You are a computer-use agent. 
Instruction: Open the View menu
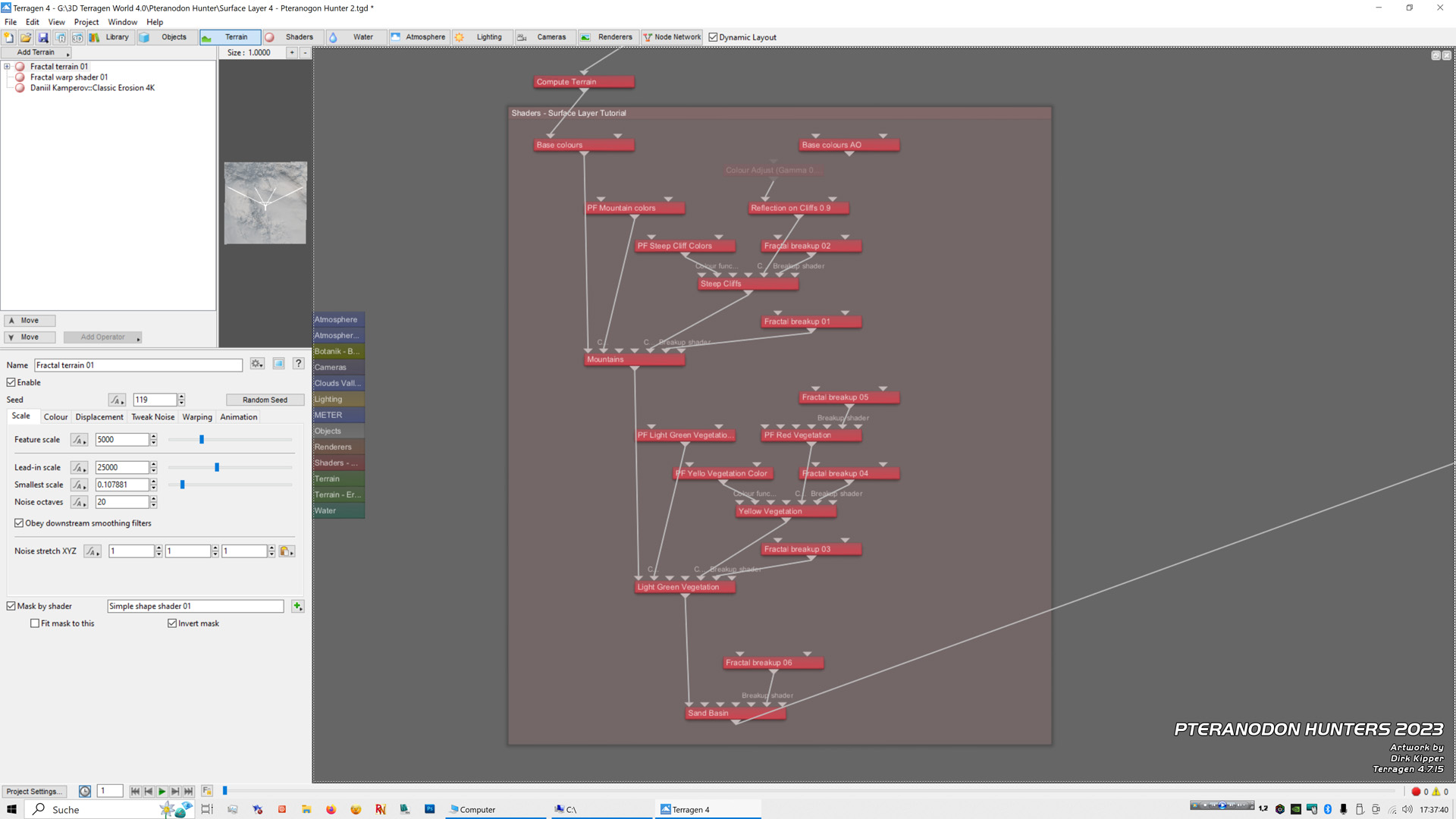[x=57, y=21]
